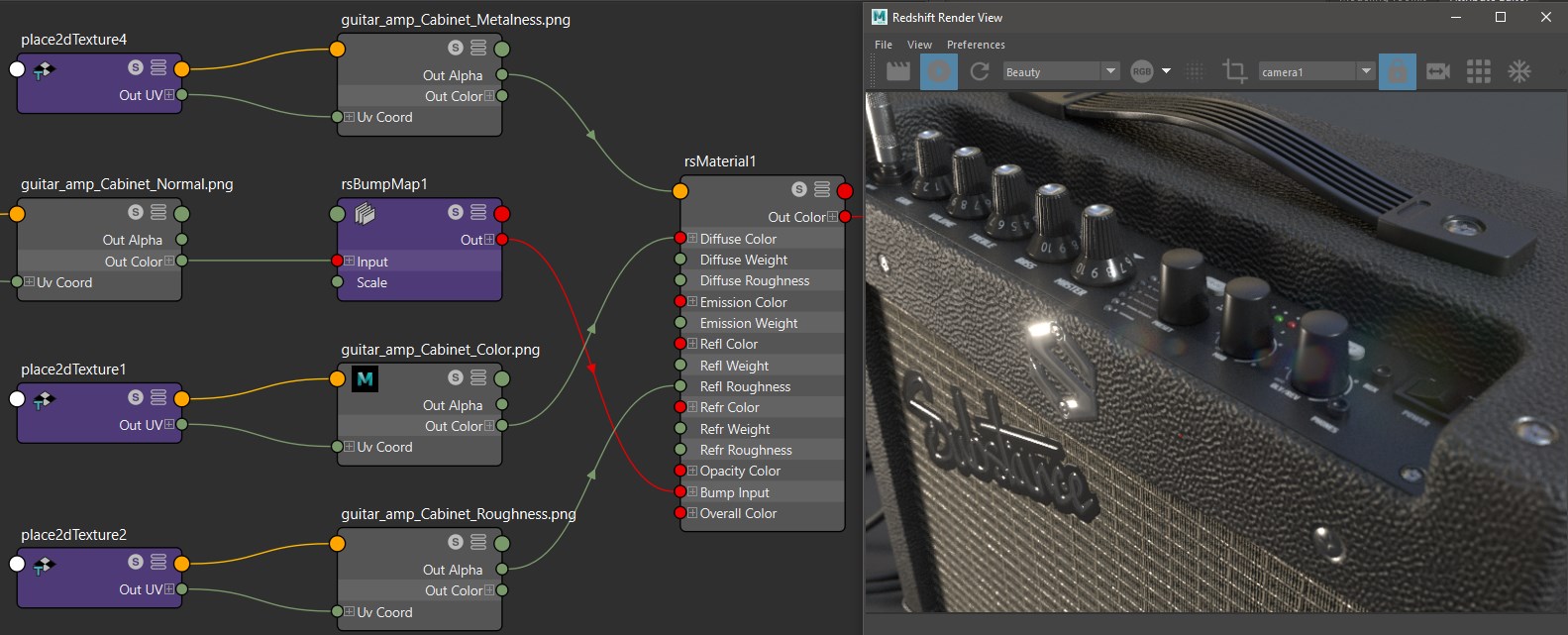
Task: Expand Out Color on rsMaterial1 node
Action: click(x=832, y=217)
